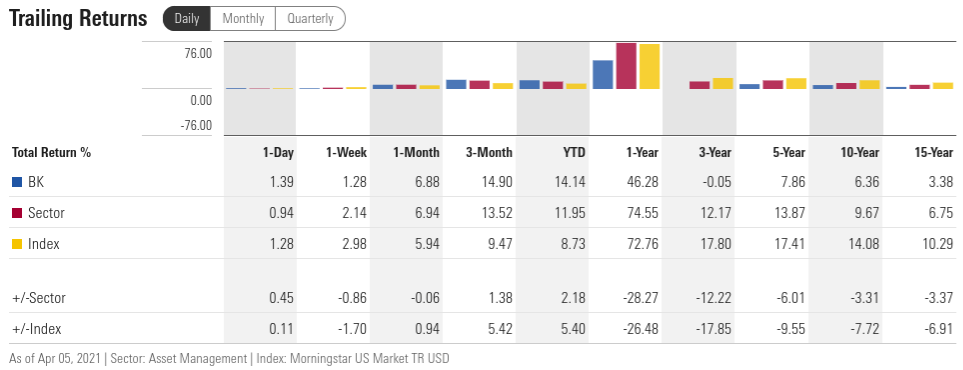Switch to Monthly trailing returns
The width and height of the screenshot is (963, 370).
coord(243,18)
